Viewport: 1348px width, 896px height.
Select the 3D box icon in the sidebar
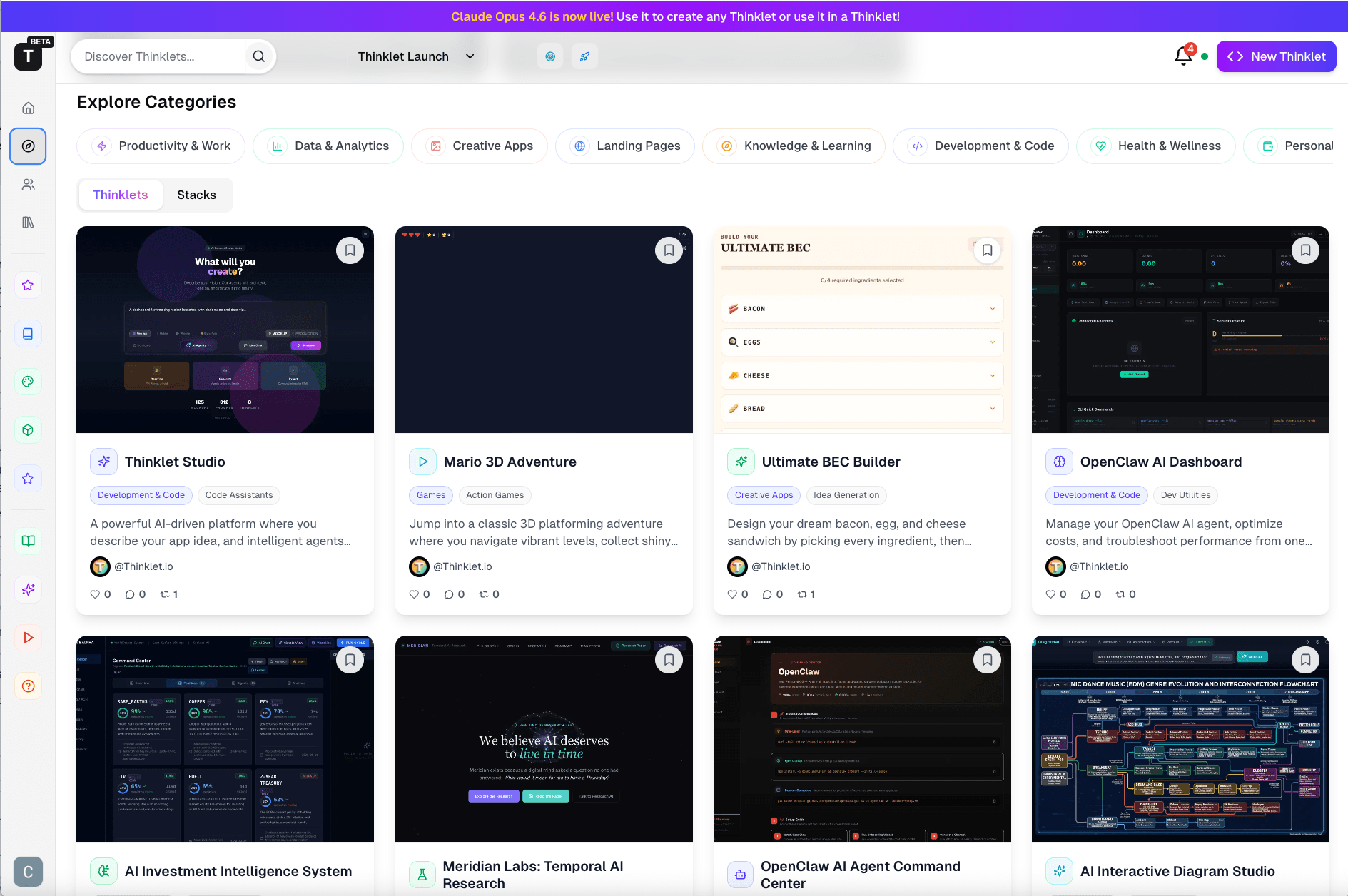click(x=28, y=429)
